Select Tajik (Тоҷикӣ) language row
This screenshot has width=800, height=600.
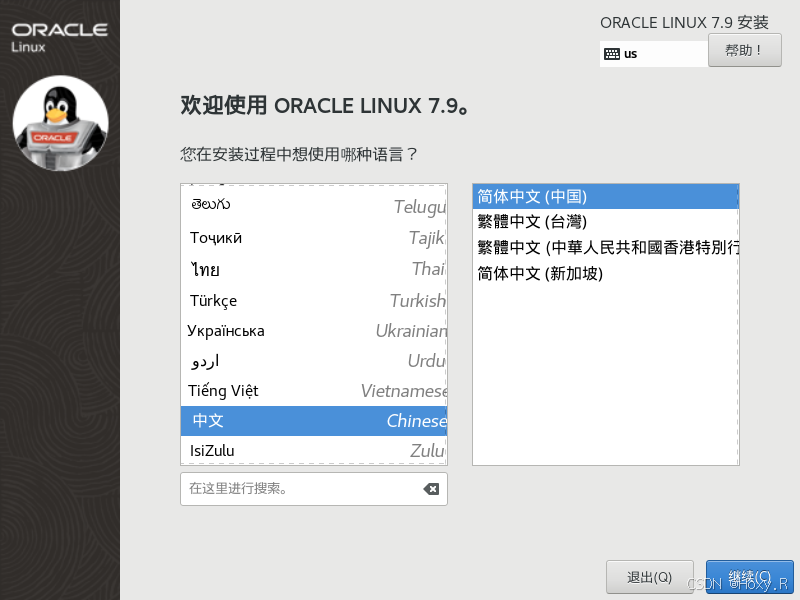(314, 238)
